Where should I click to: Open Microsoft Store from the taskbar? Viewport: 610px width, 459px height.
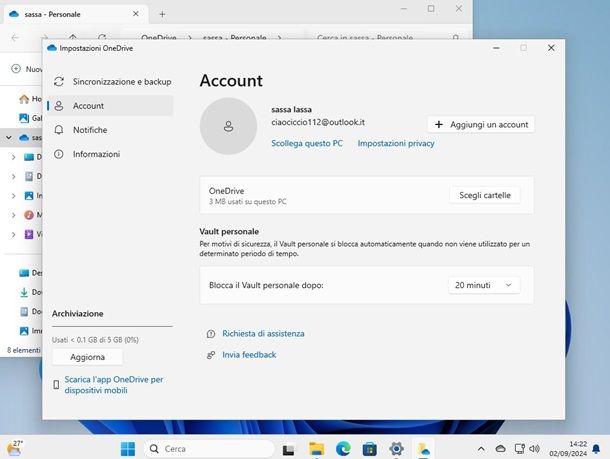click(370, 449)
